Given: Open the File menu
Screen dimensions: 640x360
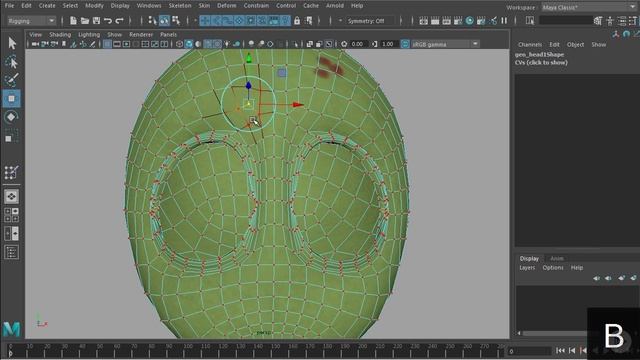Looking at the screenshot, I should 9,6.
